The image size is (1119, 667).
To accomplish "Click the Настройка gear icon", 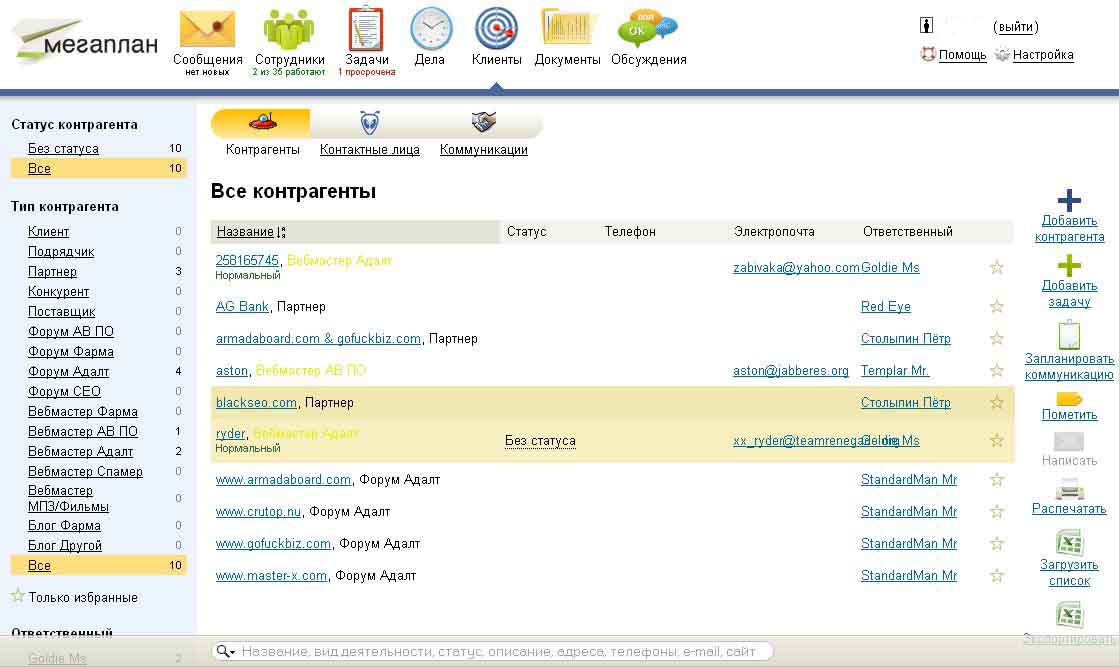I will (x=1002, y=54).
